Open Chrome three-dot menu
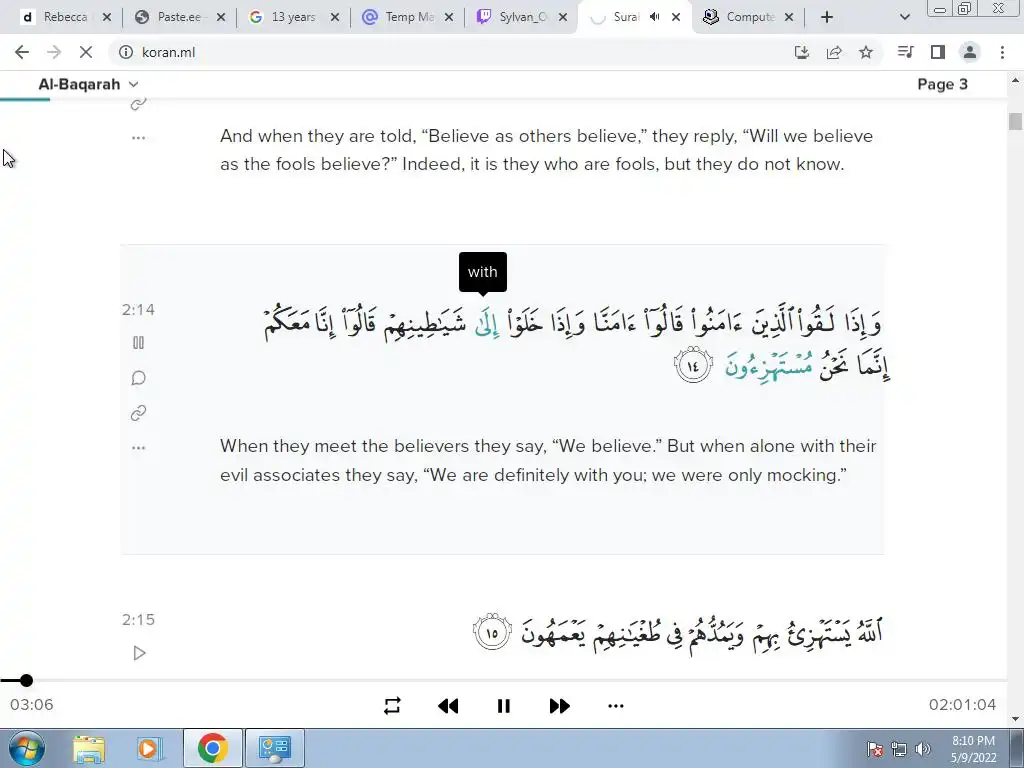Viewport: 1024px width, 768px height. (1002, 52)
